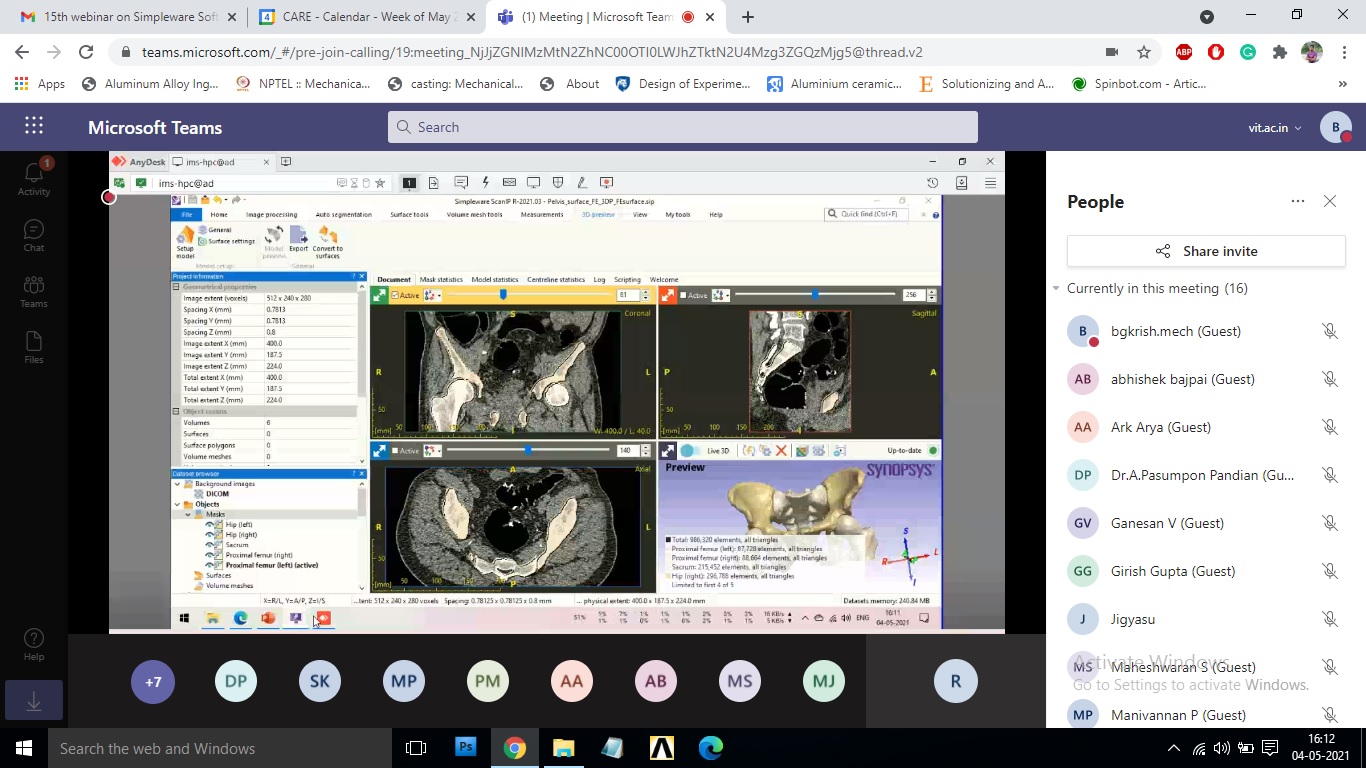Image resolution: width=1366 pixels, height=768 pixels.
Task: Toggle visibility of the Hip (left) mask
Action: [x=211, y=525]
